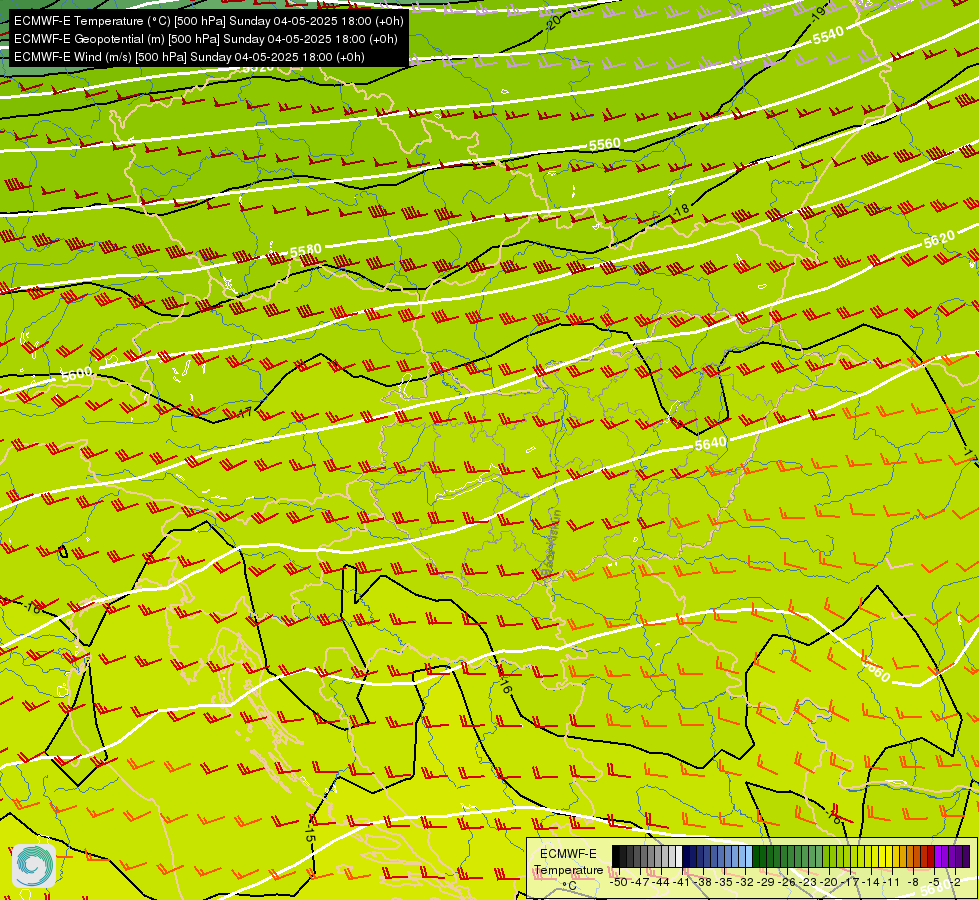
Task: Click the -11 legend tick label
Action: tap(891, 882)
